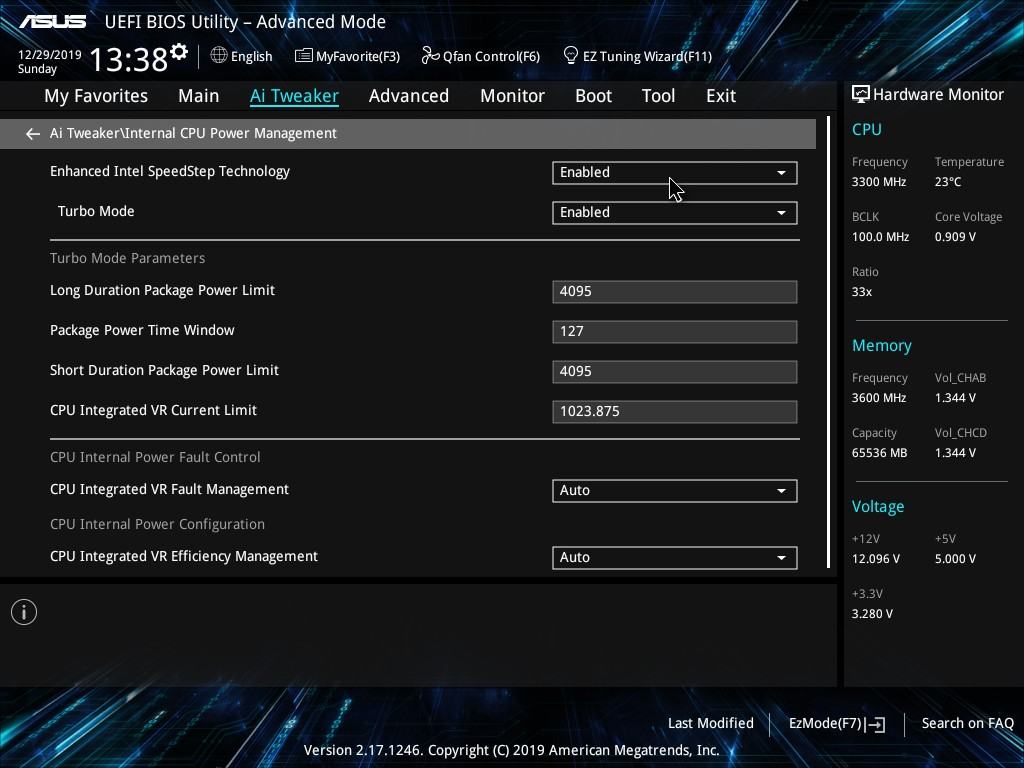Click EZ Tuning Wizard(F11) label
The width and height of the screenshot is (1024, 768).
click(x=647, y=56)
